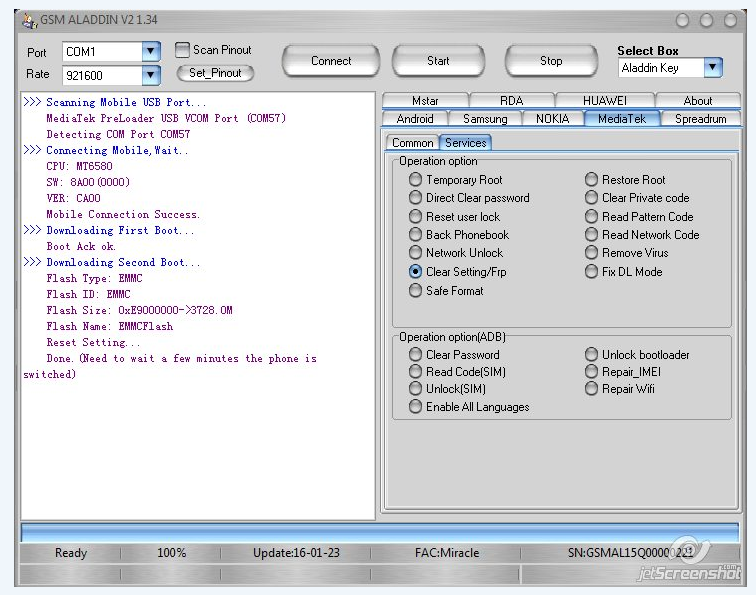Open the Services sub-tab
The width and height of the screenshot is (756, 595).
point(465,143)
